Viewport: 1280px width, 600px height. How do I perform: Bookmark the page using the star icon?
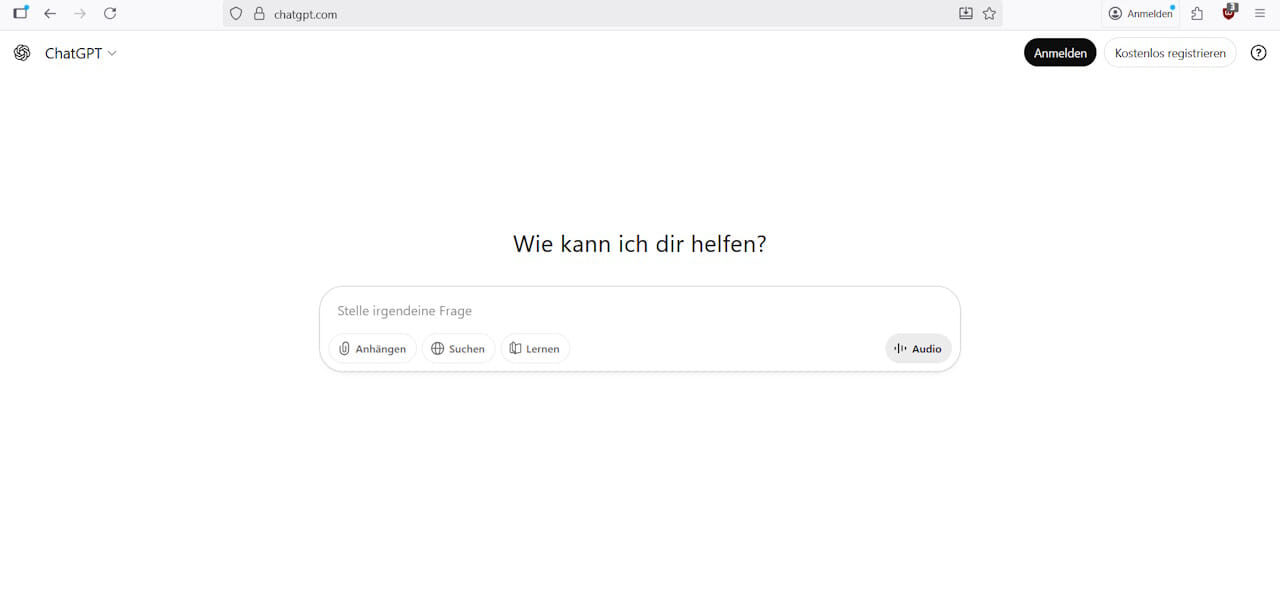coord(989,13)
